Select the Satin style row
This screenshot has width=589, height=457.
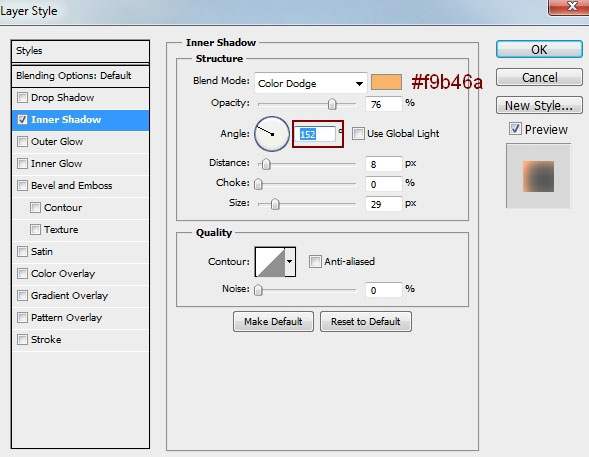80,252
